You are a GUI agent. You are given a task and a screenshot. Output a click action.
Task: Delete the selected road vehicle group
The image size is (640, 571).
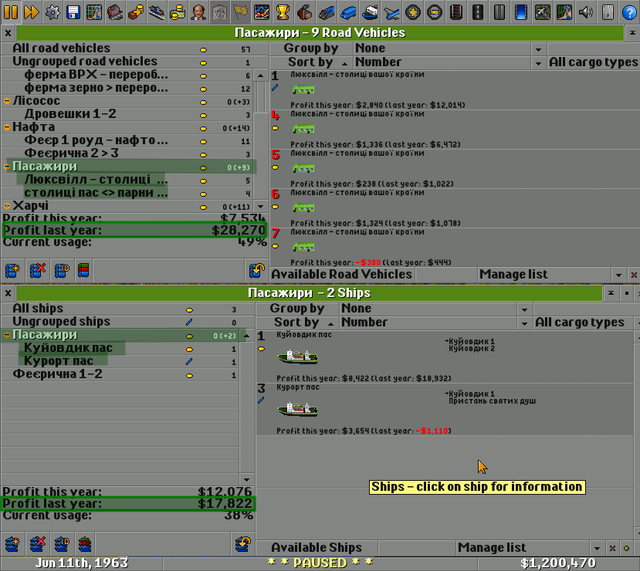click(x=37, y=270)
